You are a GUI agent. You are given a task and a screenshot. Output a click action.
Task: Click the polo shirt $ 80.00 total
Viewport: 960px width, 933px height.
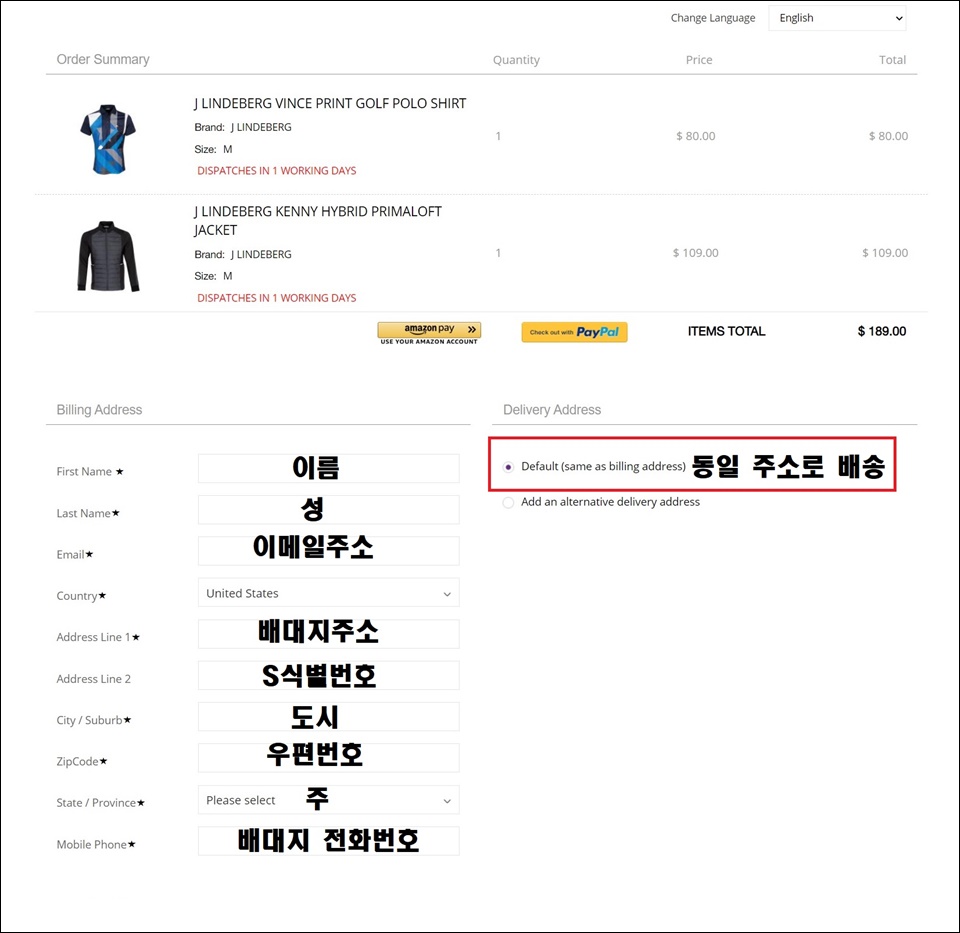(x=888, y=136)
